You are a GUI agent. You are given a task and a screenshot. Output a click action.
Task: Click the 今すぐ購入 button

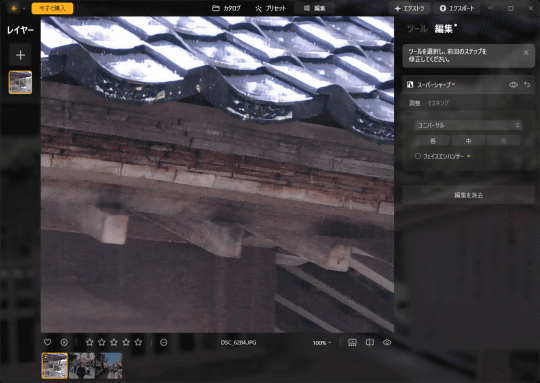(52, 8)
